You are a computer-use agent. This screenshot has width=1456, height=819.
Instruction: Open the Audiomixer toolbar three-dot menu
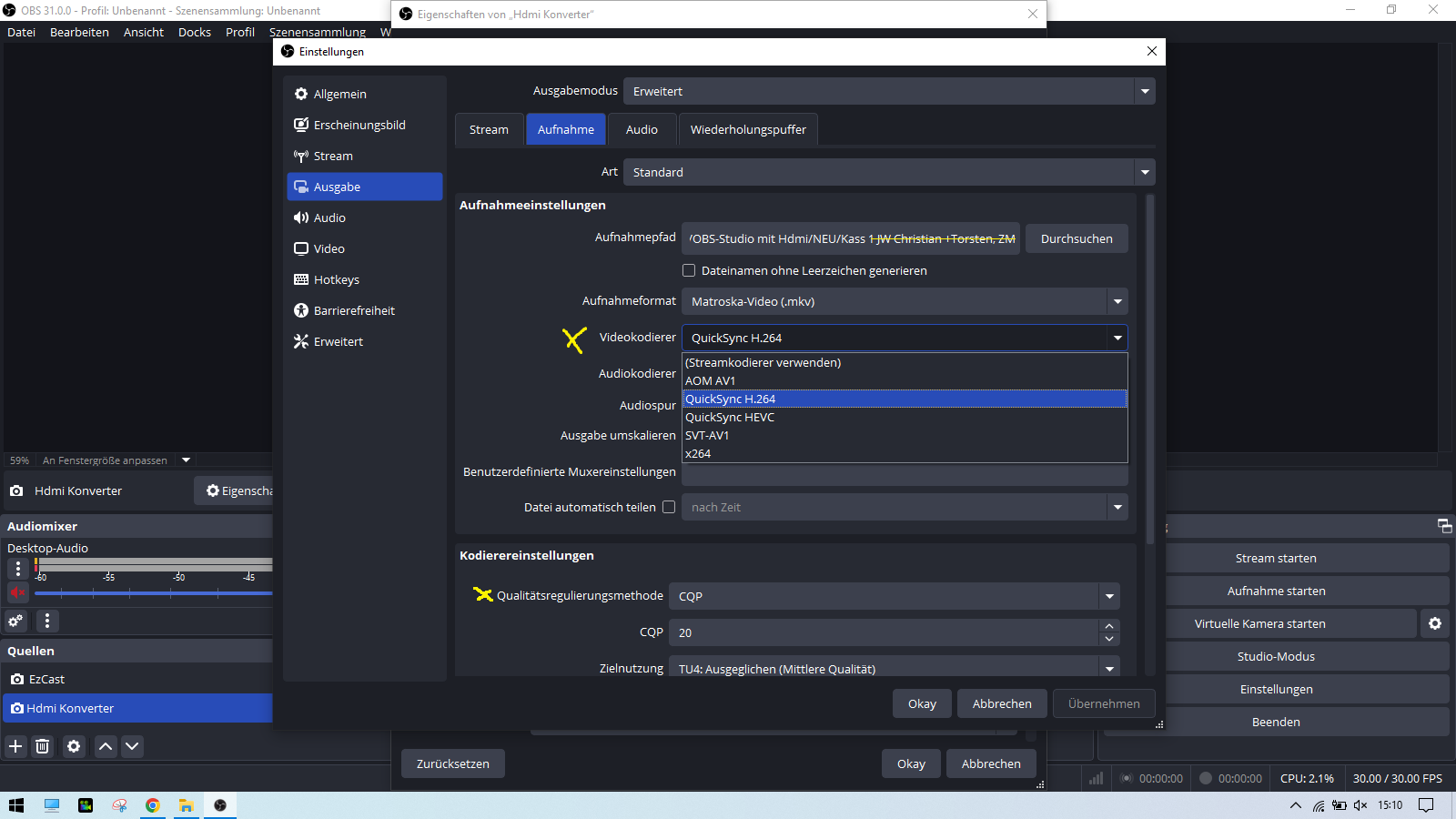click(x=47, y=621)
